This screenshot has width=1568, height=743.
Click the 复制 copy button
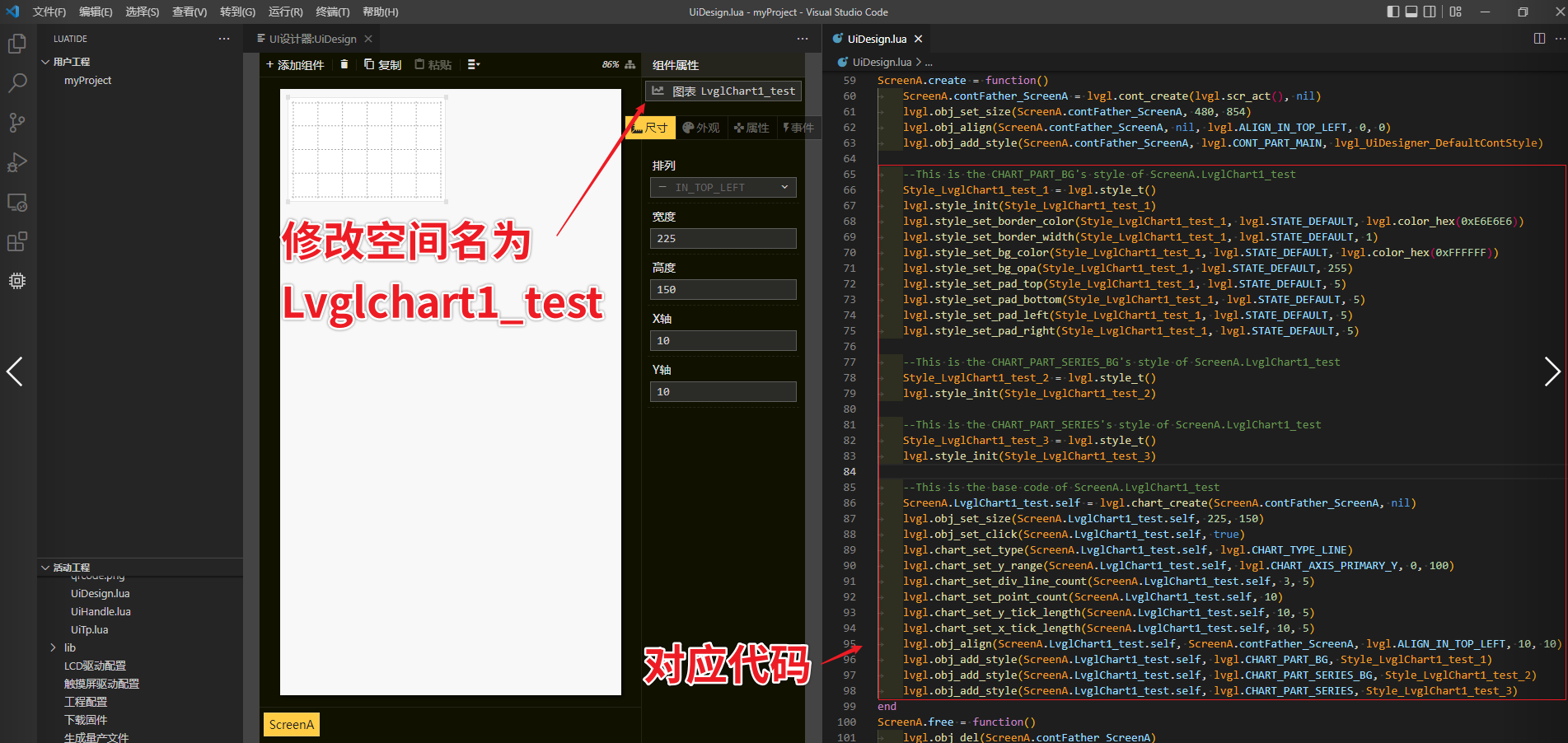coord(383,65)
